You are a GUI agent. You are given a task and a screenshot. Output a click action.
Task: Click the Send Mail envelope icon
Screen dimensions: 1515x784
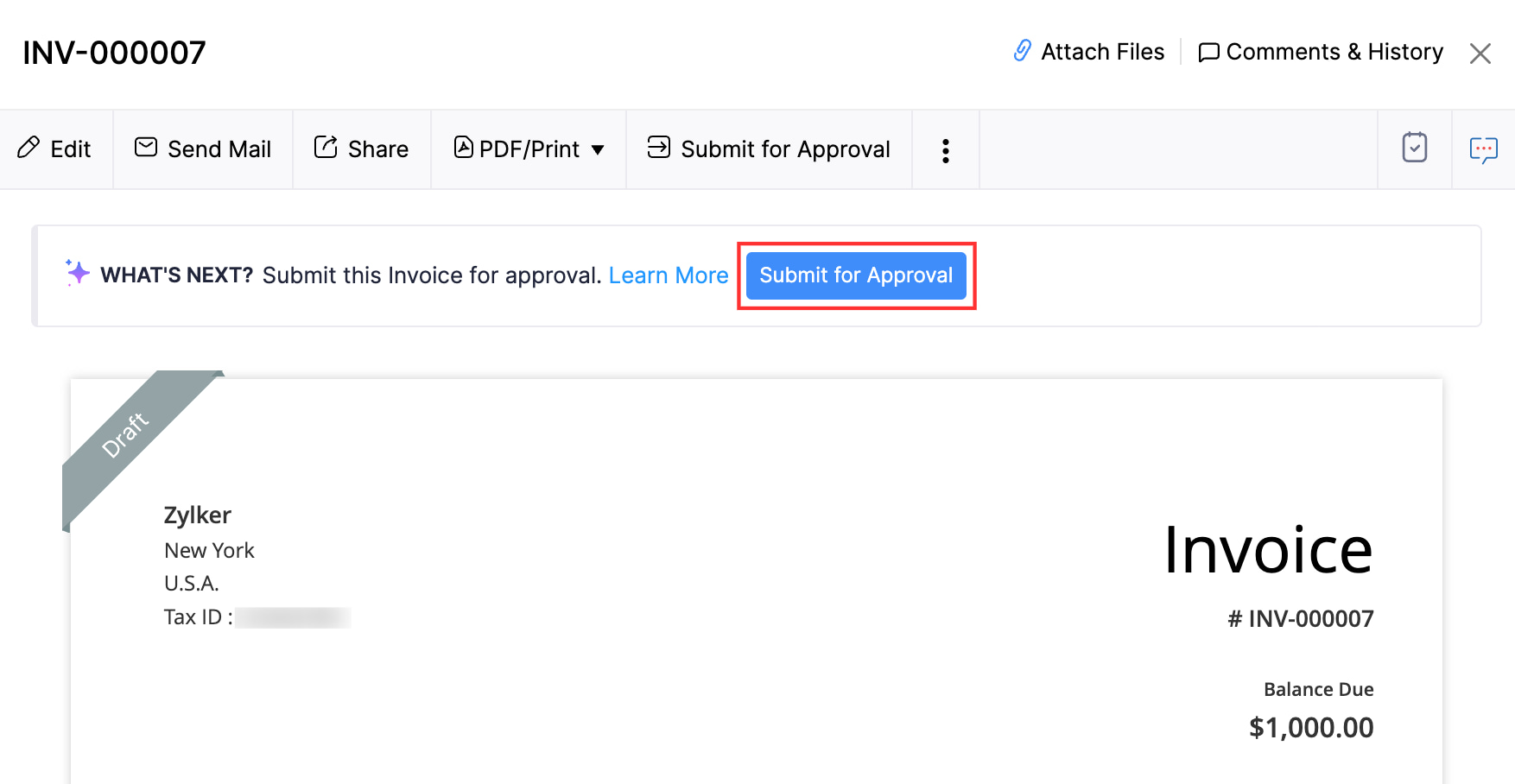point(146,148)
